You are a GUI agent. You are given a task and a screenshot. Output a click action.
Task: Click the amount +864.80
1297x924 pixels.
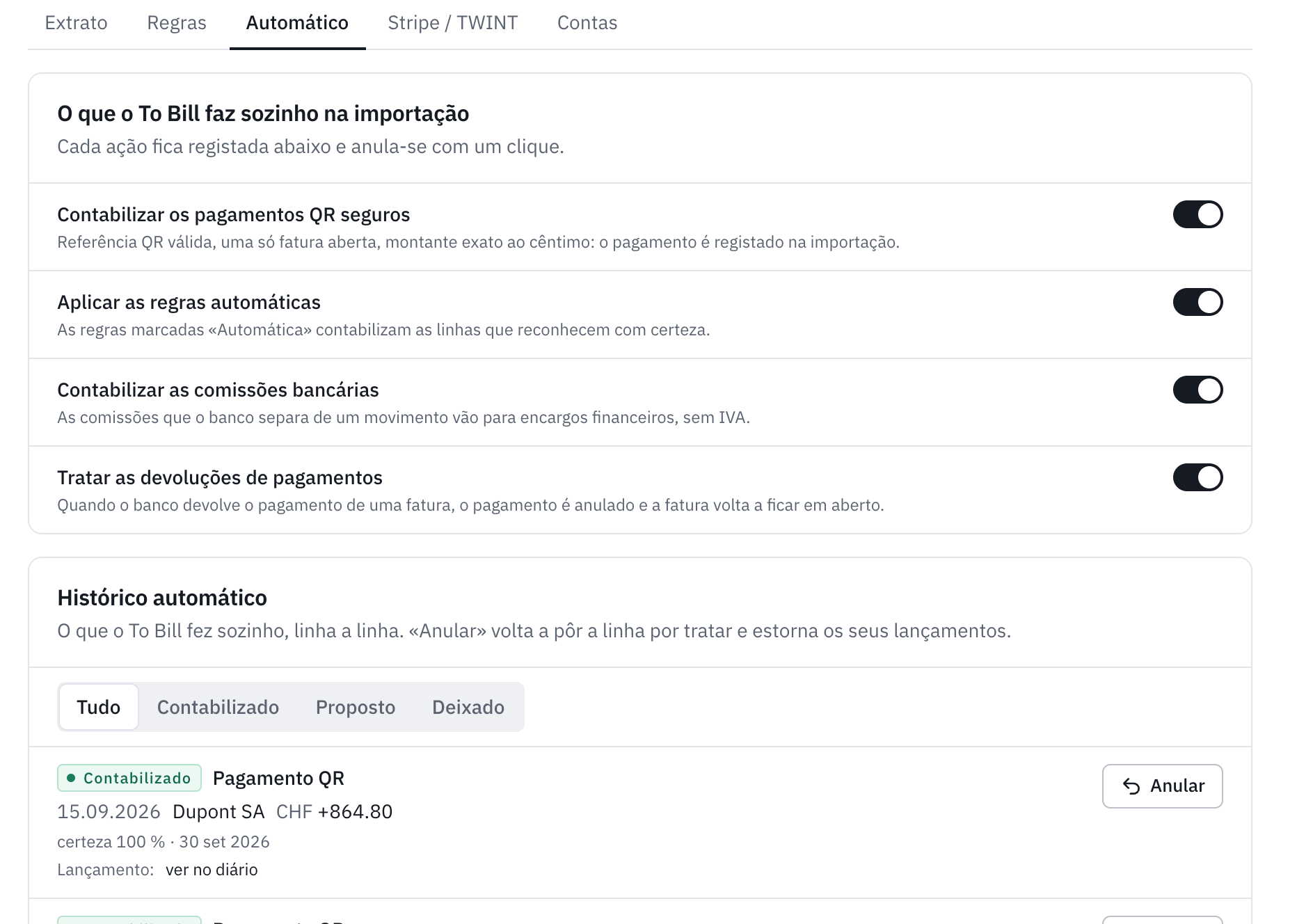click(x=355, y=811)
